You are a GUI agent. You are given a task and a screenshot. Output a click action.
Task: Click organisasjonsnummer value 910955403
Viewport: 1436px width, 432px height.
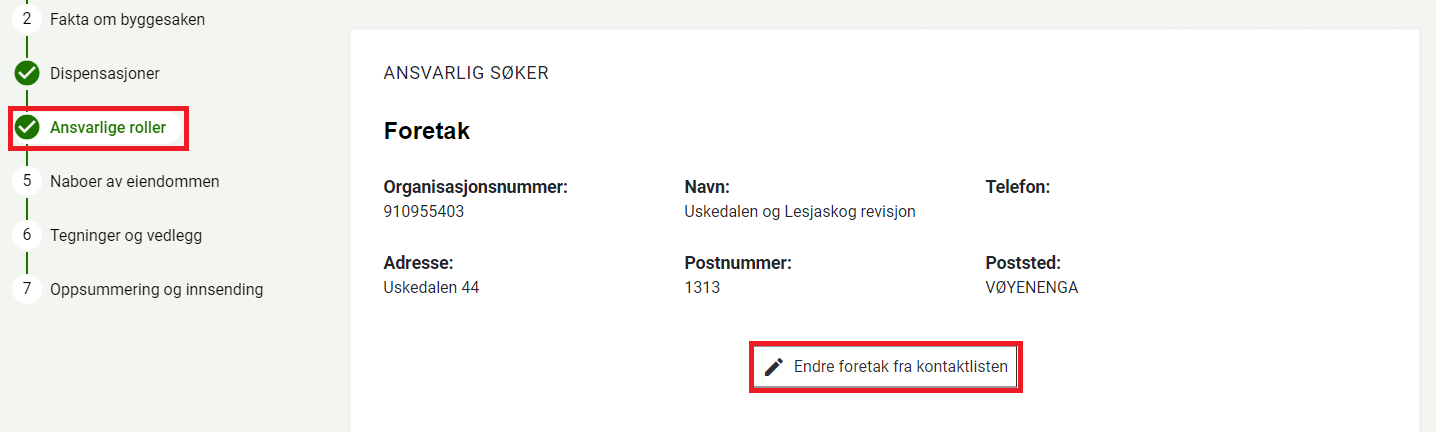tap(424, 212)
